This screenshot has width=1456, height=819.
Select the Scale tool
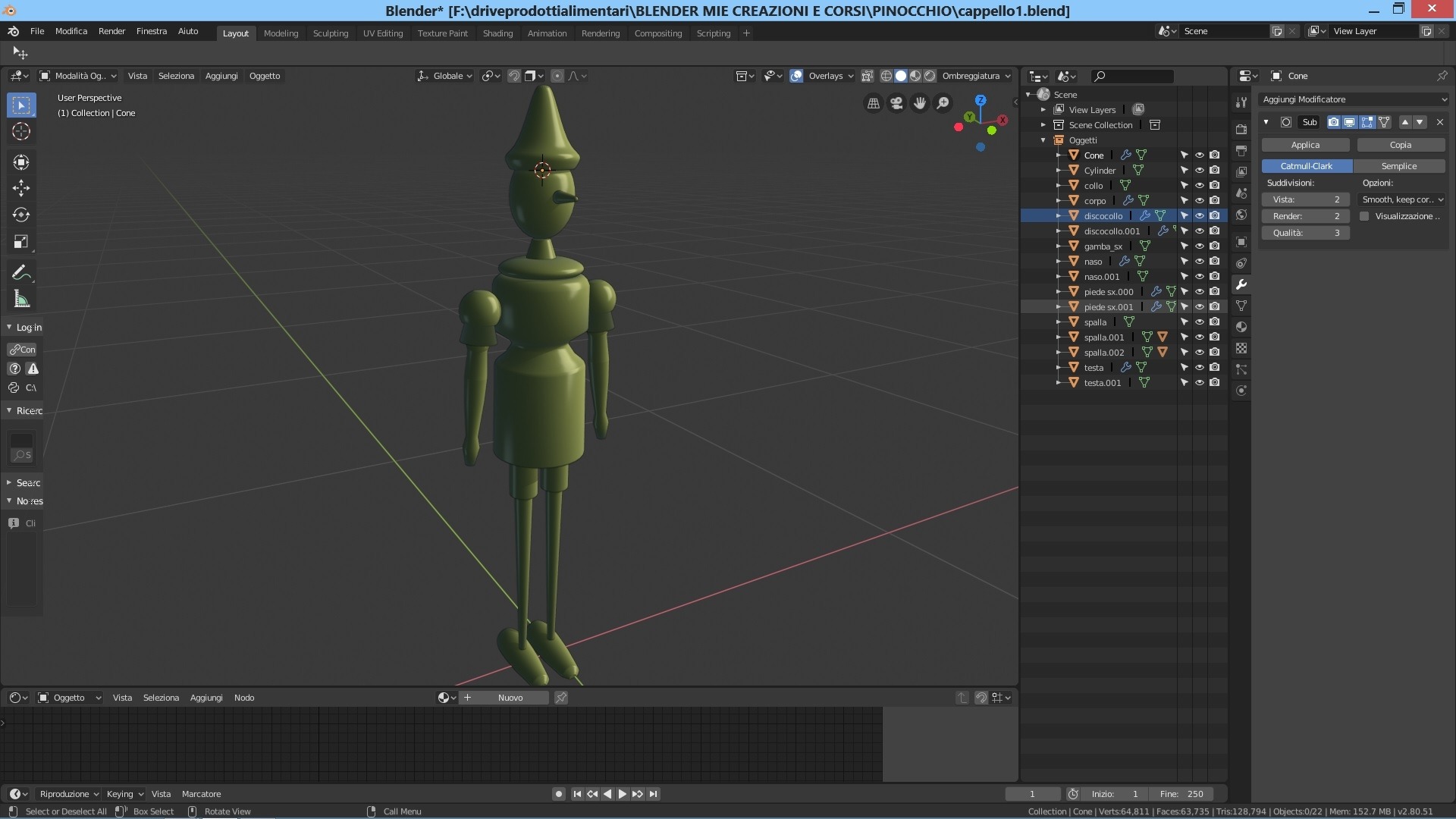point(21,243)
